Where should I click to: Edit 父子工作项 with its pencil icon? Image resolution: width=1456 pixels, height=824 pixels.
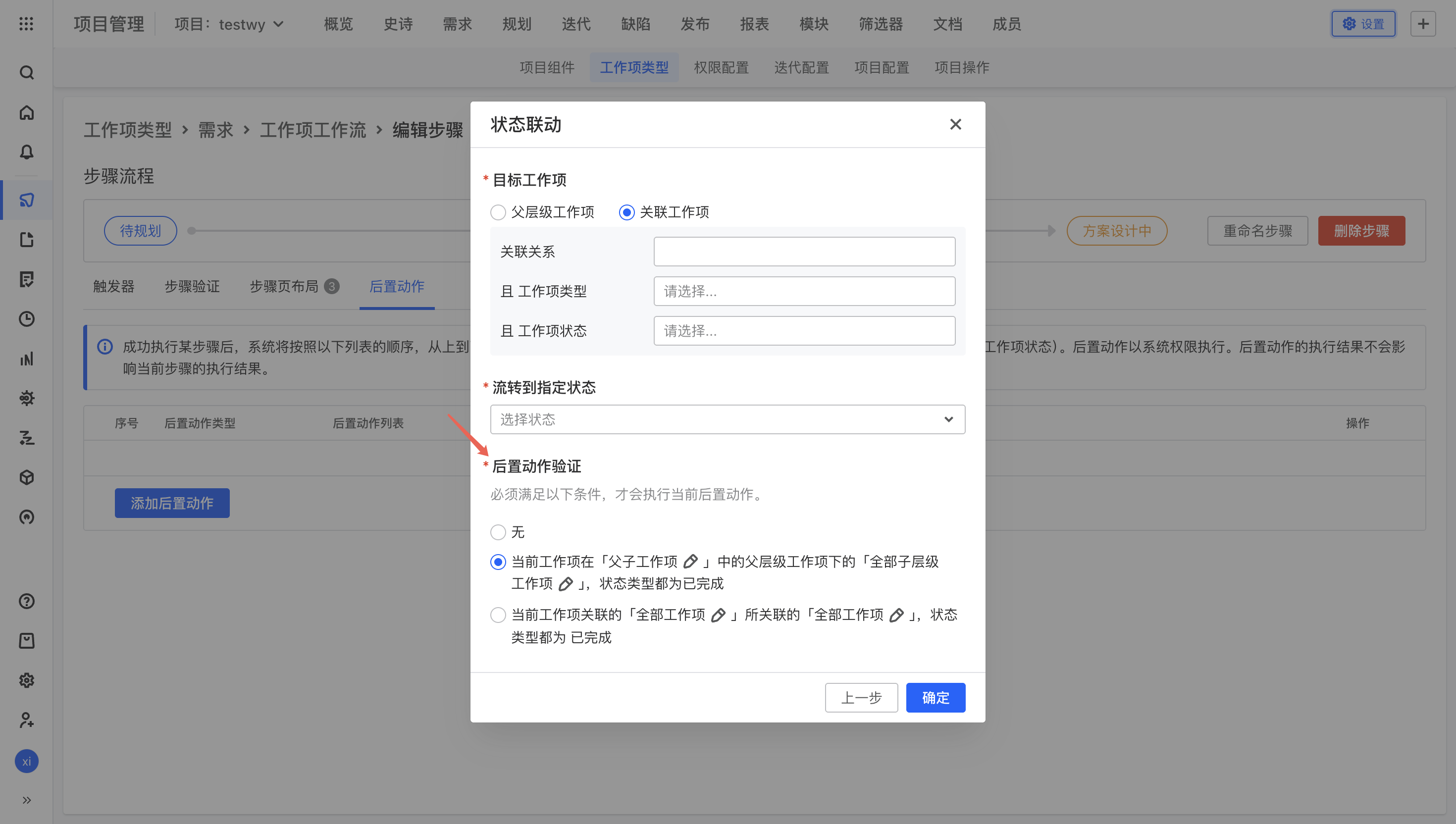[690, 562]
